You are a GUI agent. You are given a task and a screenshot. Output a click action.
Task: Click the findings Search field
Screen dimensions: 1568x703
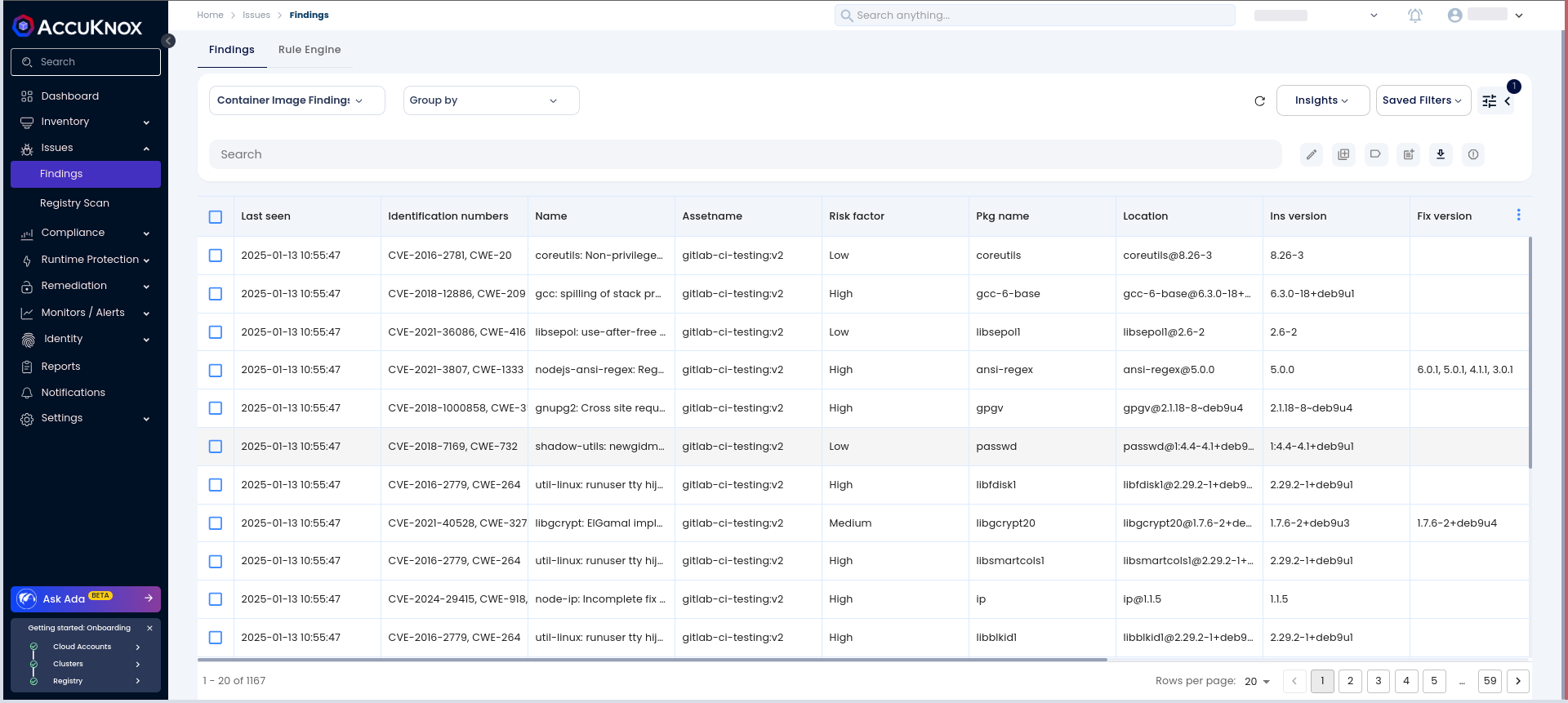[746, 154]
